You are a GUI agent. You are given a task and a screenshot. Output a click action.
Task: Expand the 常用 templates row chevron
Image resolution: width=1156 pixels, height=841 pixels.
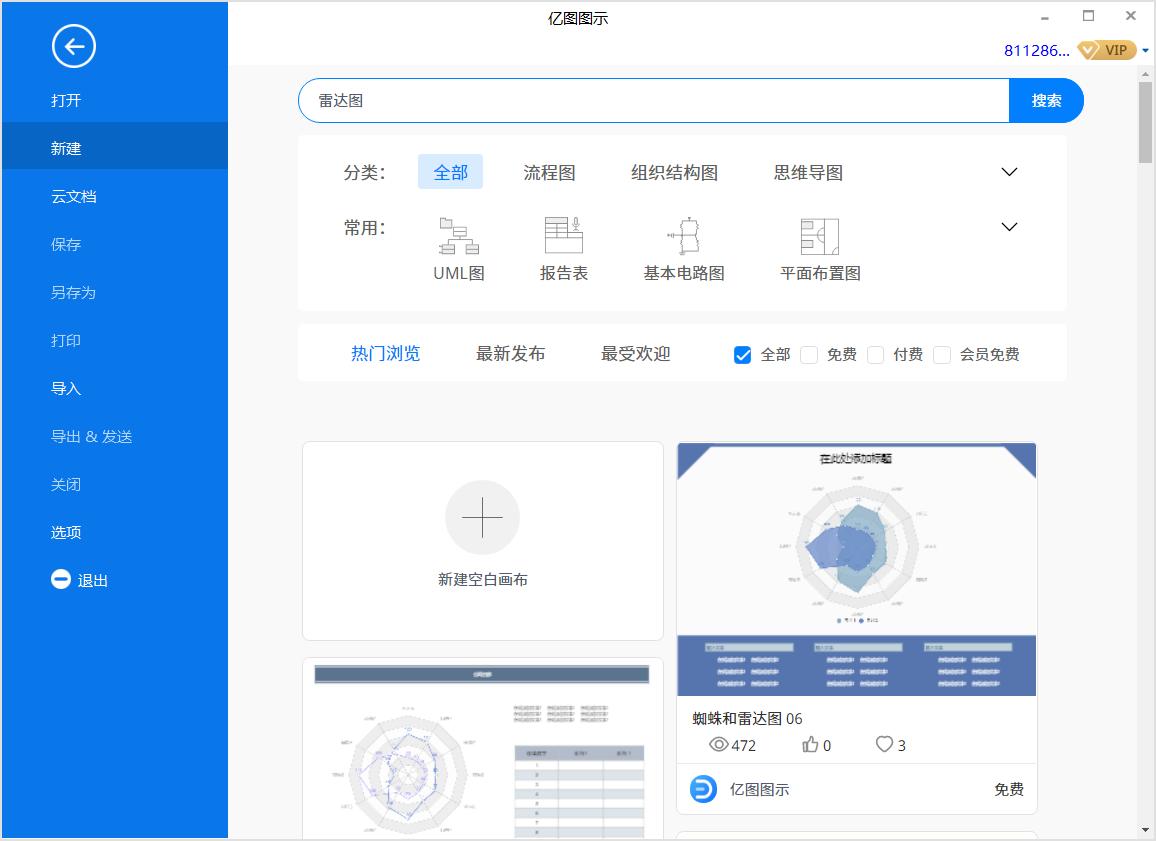coord(1008,227)
